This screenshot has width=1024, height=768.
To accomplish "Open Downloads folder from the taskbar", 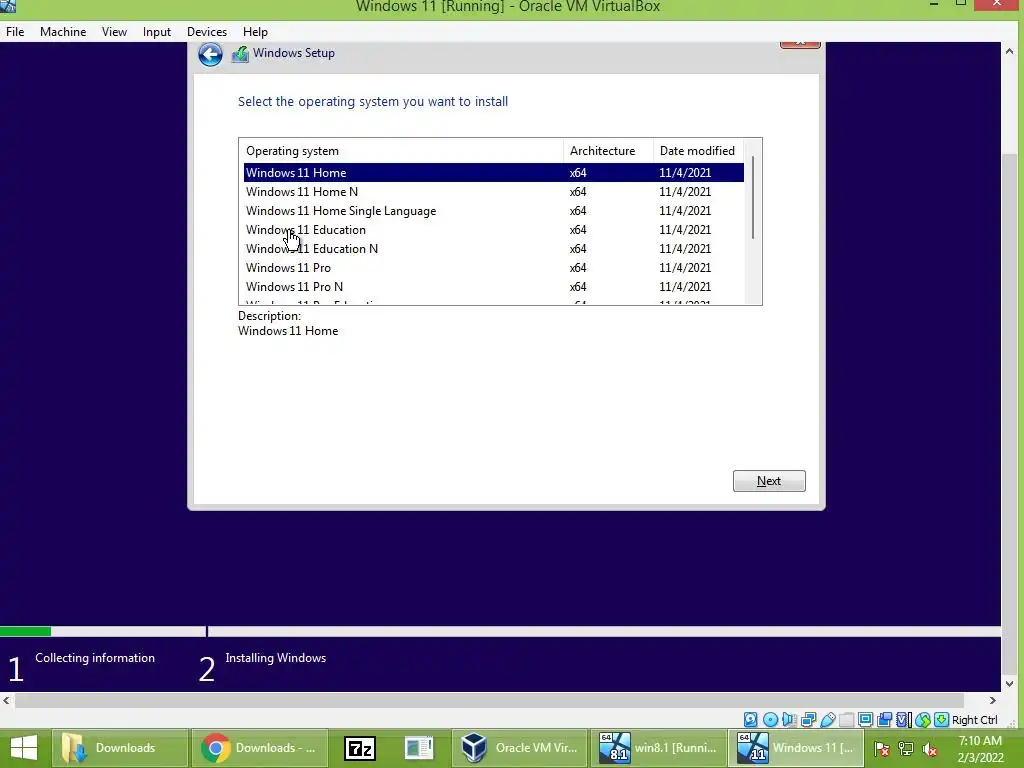I will (x=120, y=748).
